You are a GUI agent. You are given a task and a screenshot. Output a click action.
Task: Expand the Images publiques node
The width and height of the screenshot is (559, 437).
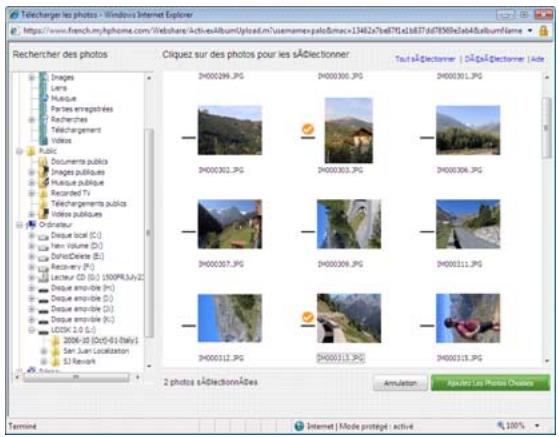click(x=32, y=173)
